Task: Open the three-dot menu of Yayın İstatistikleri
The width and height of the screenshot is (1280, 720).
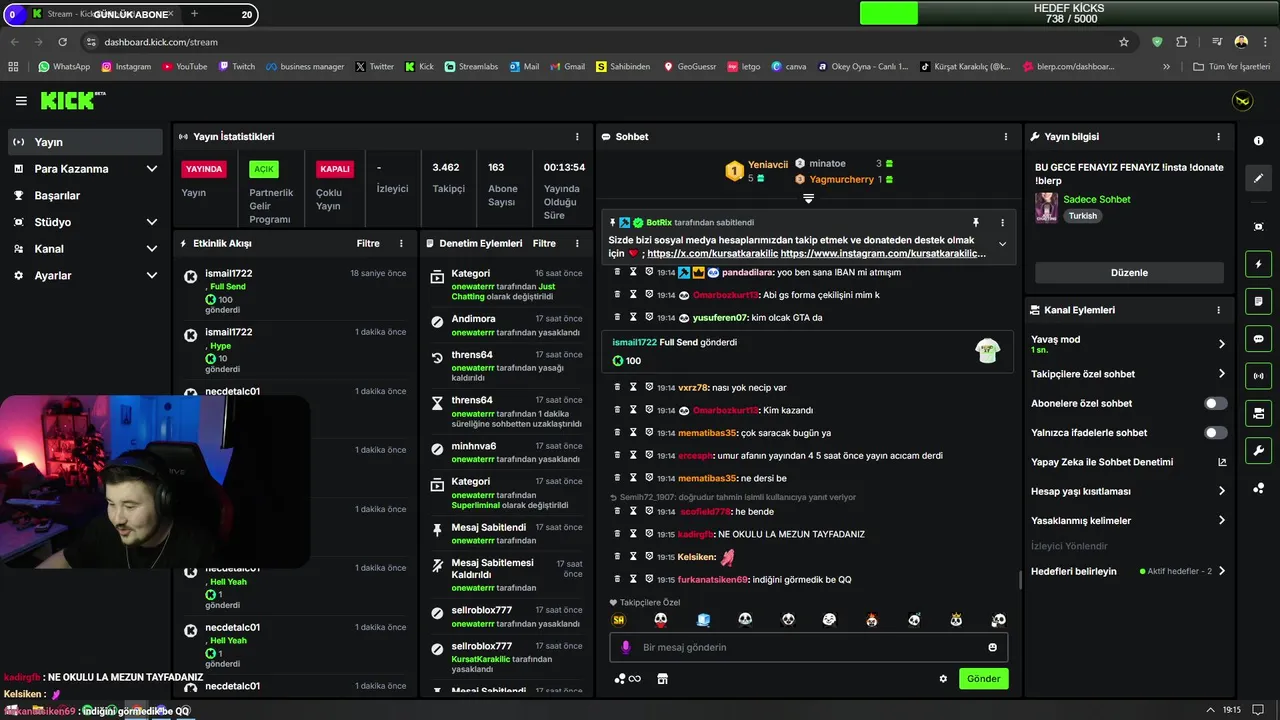Action: click(x=577, y=137)
